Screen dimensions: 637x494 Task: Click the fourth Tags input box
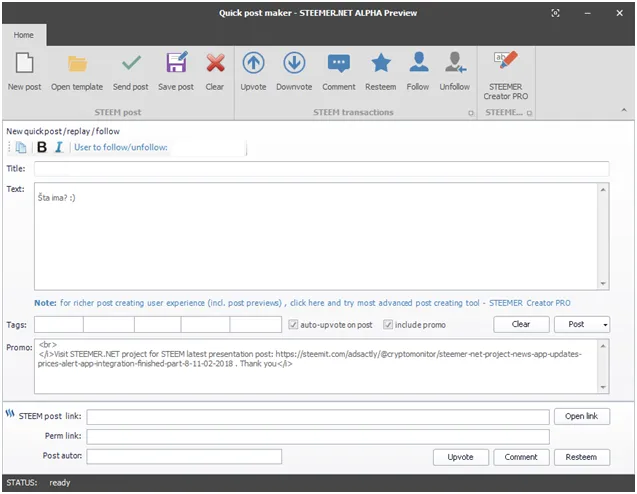coord(206,325)
